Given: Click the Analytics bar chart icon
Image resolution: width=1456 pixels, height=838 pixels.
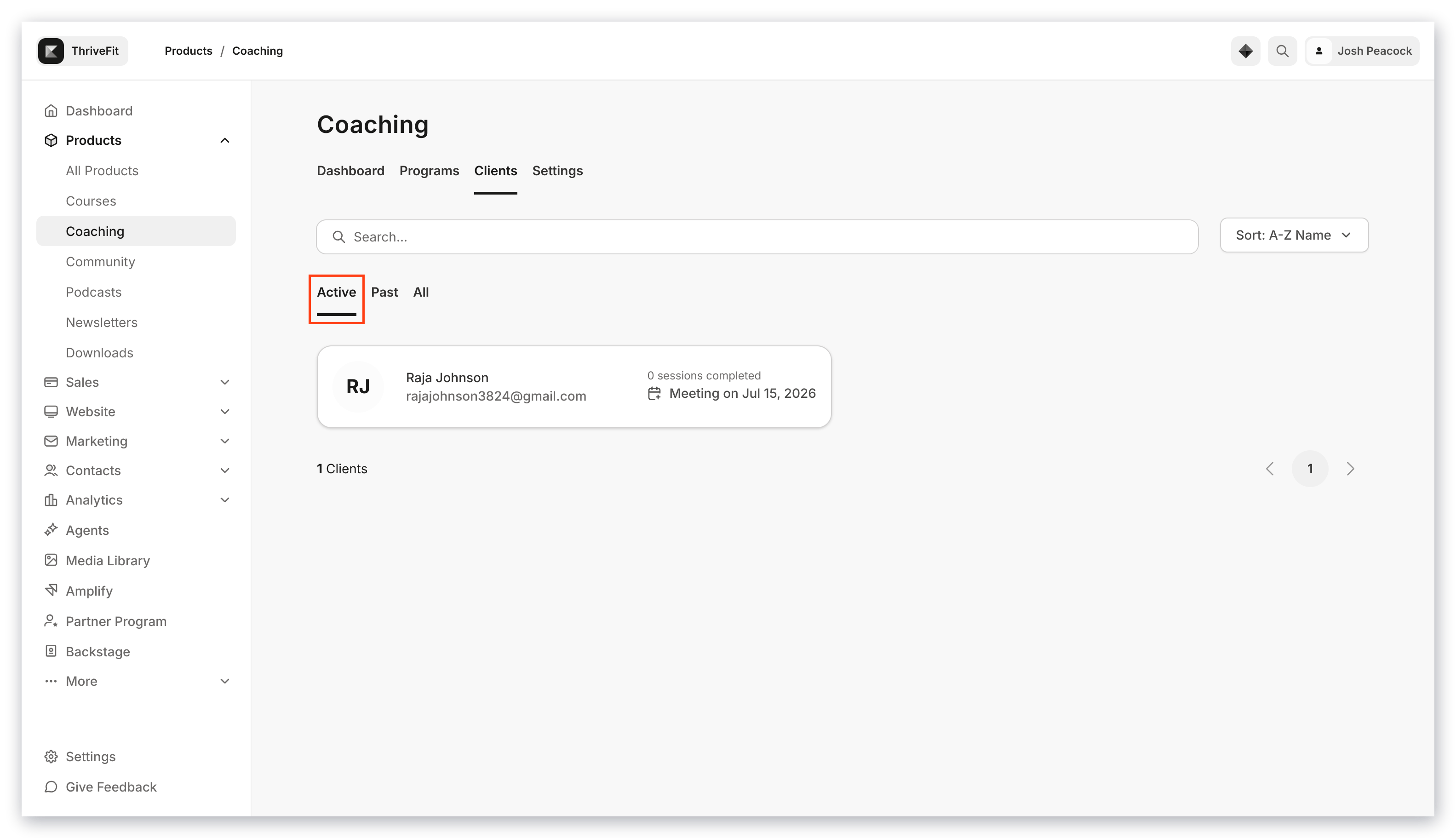Looking at the screenshot, I should pos(51,499).
